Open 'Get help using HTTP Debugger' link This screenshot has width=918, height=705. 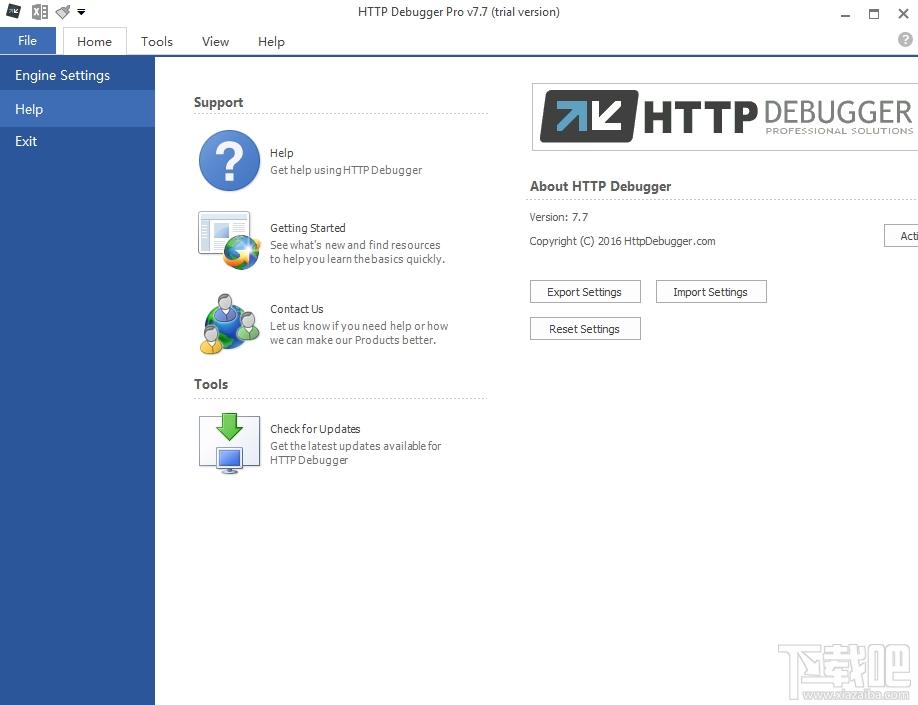(346, 170)
